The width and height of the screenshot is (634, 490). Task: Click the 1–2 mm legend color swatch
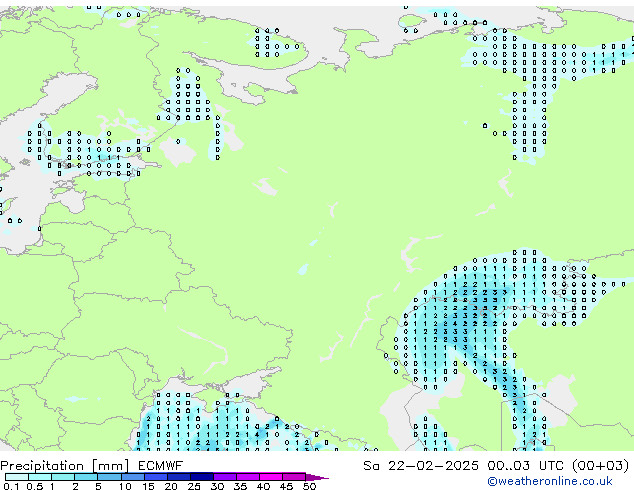[63, 477]
